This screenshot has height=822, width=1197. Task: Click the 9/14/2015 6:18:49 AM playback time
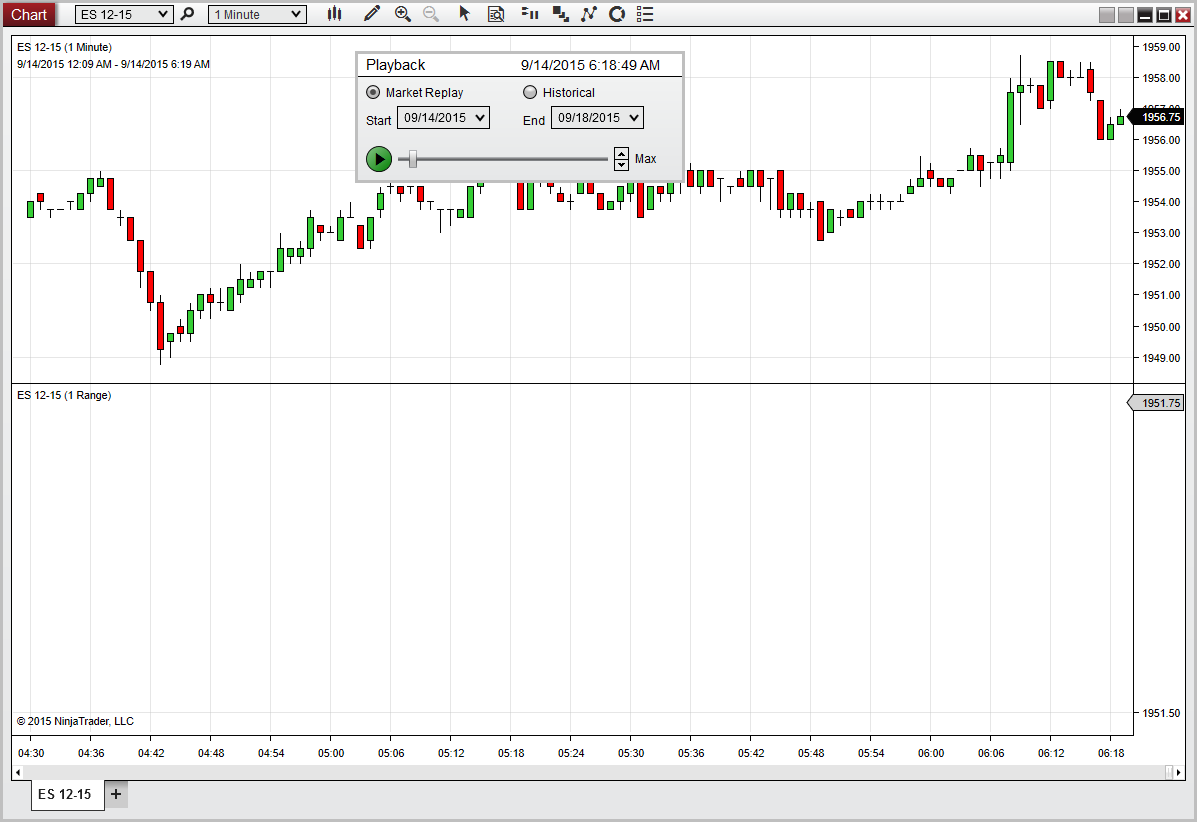click(x=590, y=66)
